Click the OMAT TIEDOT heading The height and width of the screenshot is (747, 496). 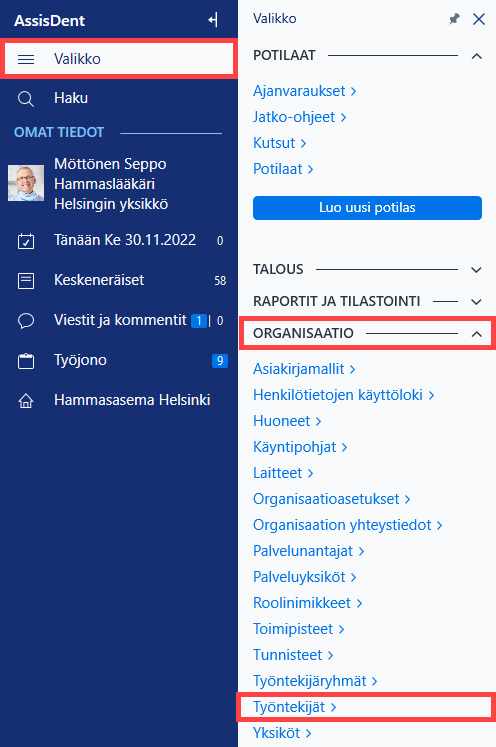pos(59,132)
